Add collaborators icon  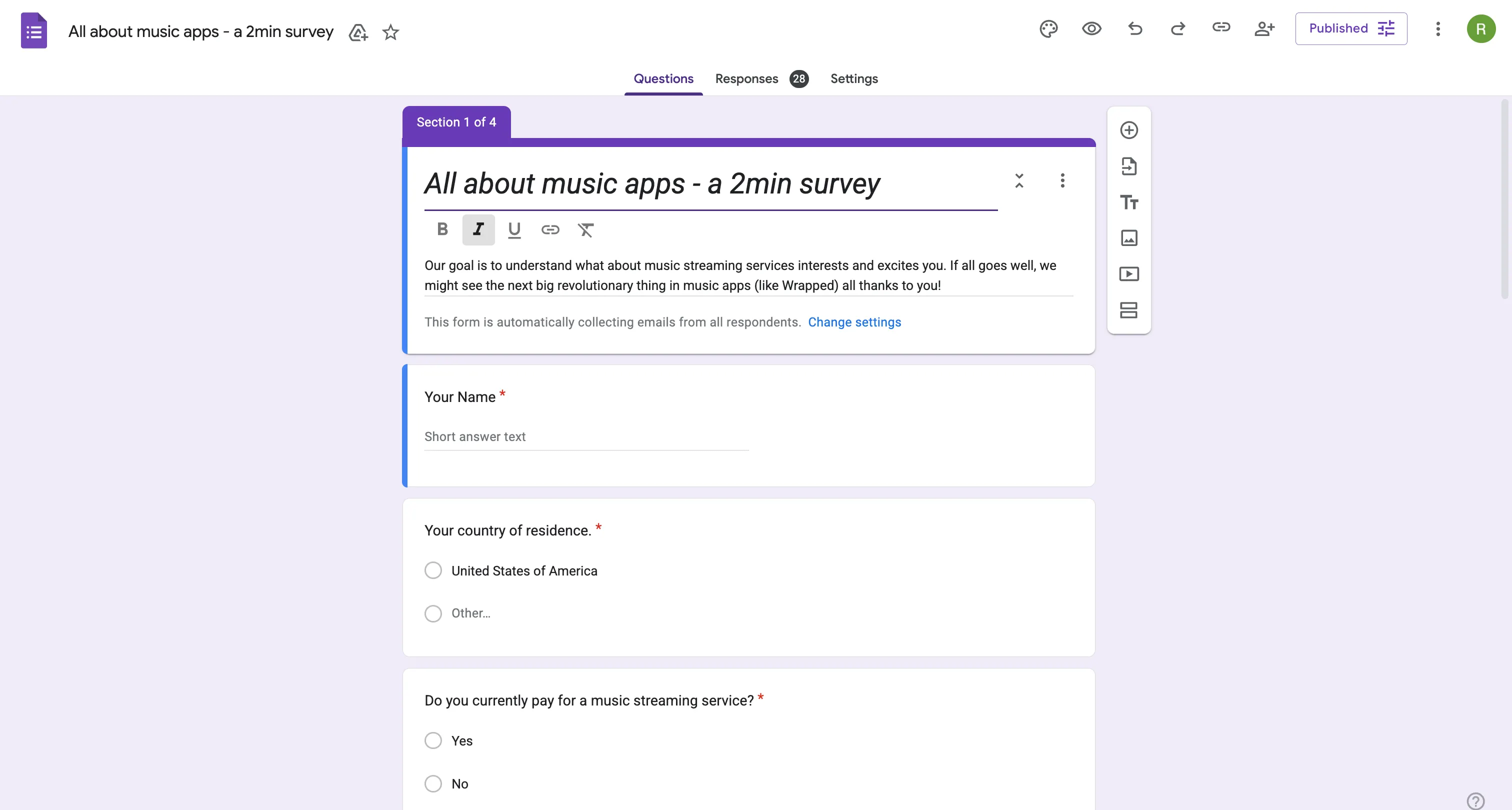1264,29
